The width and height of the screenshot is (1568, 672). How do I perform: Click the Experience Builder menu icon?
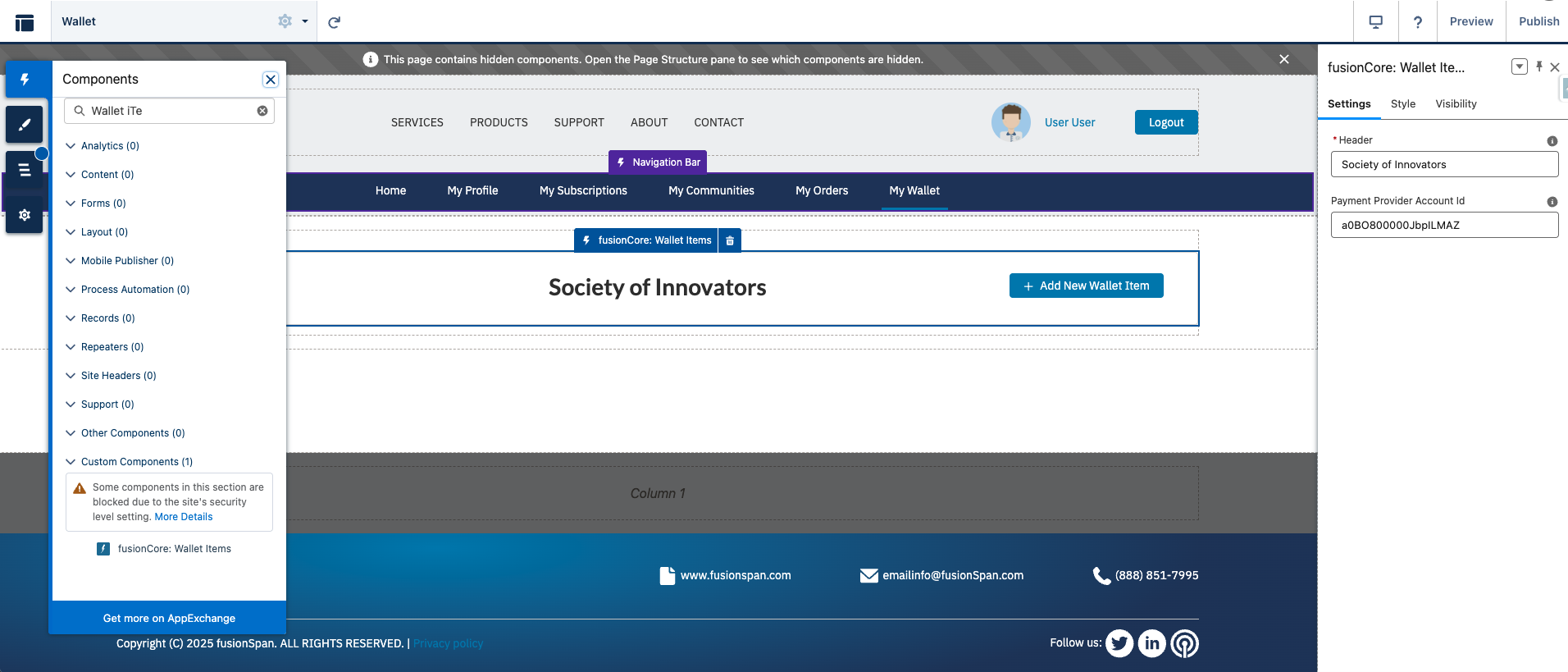pyautogui.click(x=25, y=22)
